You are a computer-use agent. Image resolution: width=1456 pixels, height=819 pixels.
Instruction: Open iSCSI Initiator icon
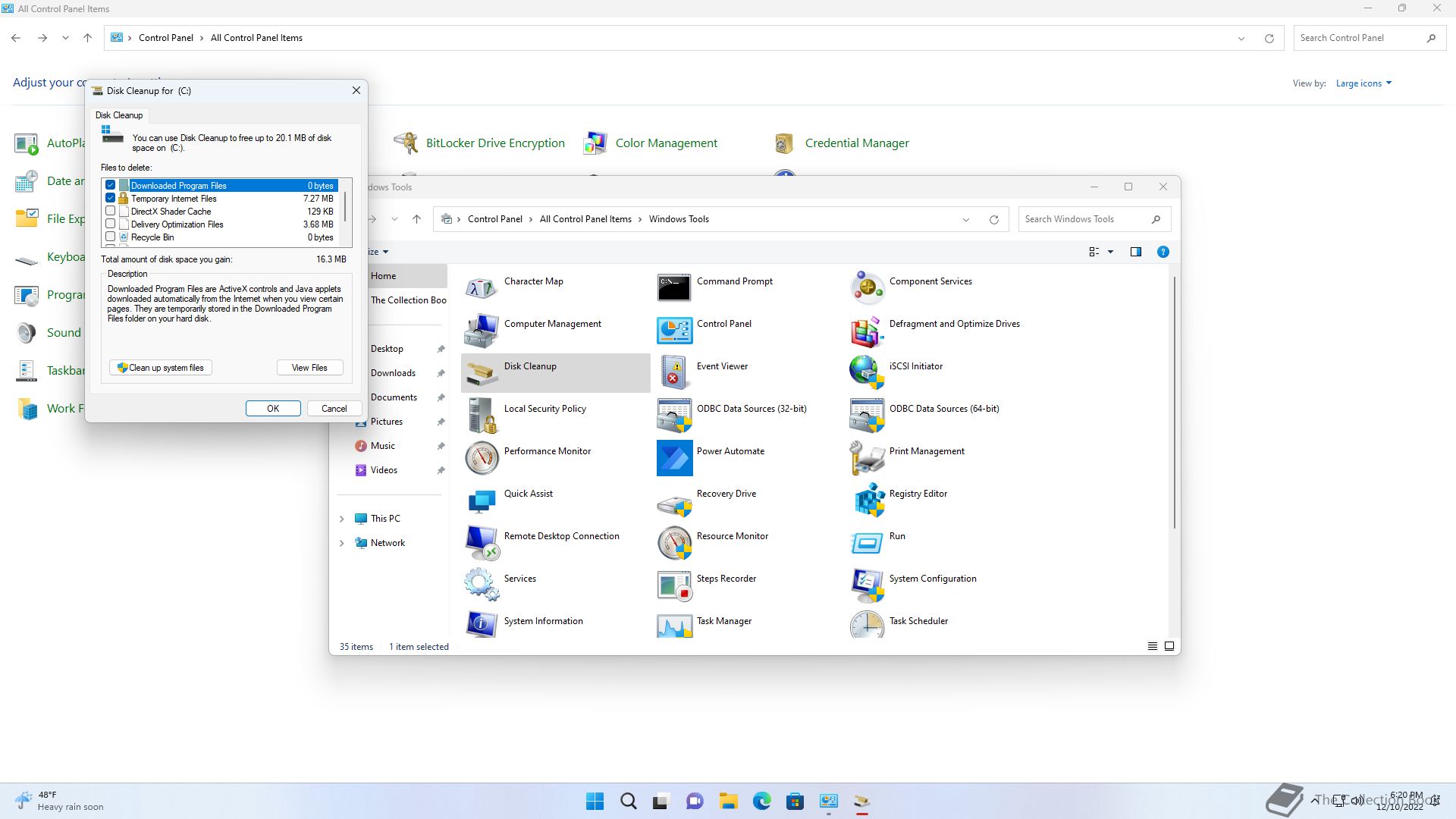point(867,372)
